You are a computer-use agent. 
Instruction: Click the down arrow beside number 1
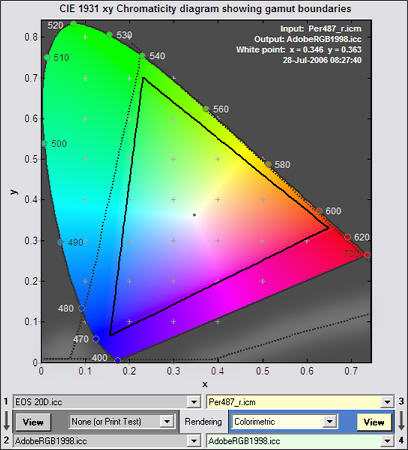(x=6, y=421)
